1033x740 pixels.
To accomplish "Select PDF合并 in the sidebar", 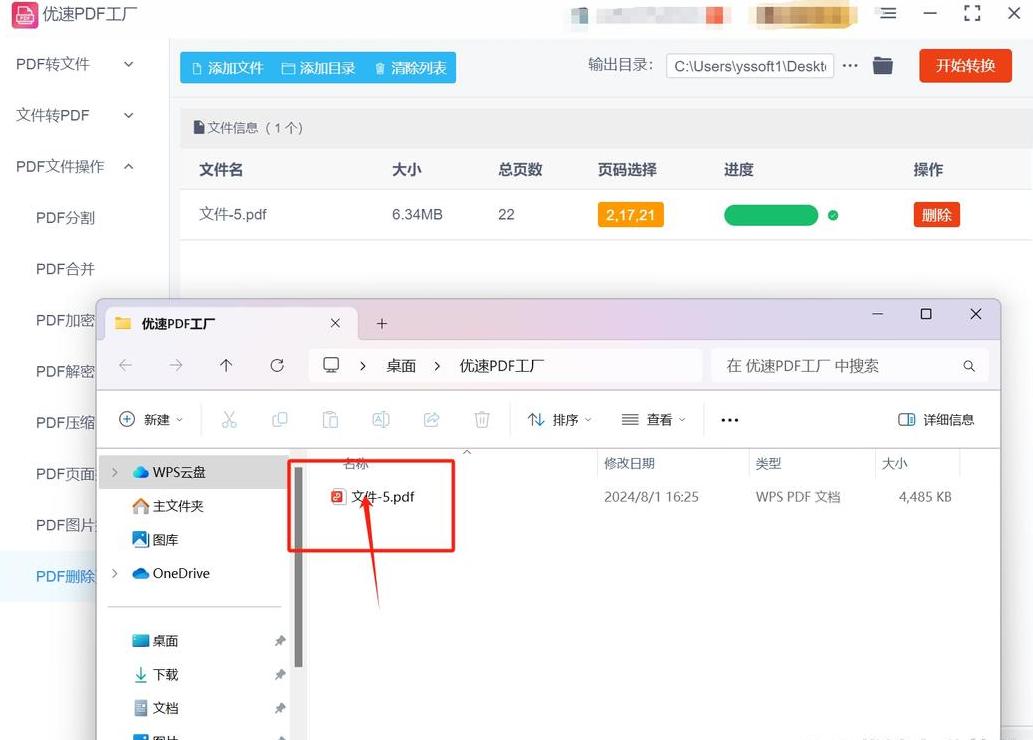I will 65,269.
